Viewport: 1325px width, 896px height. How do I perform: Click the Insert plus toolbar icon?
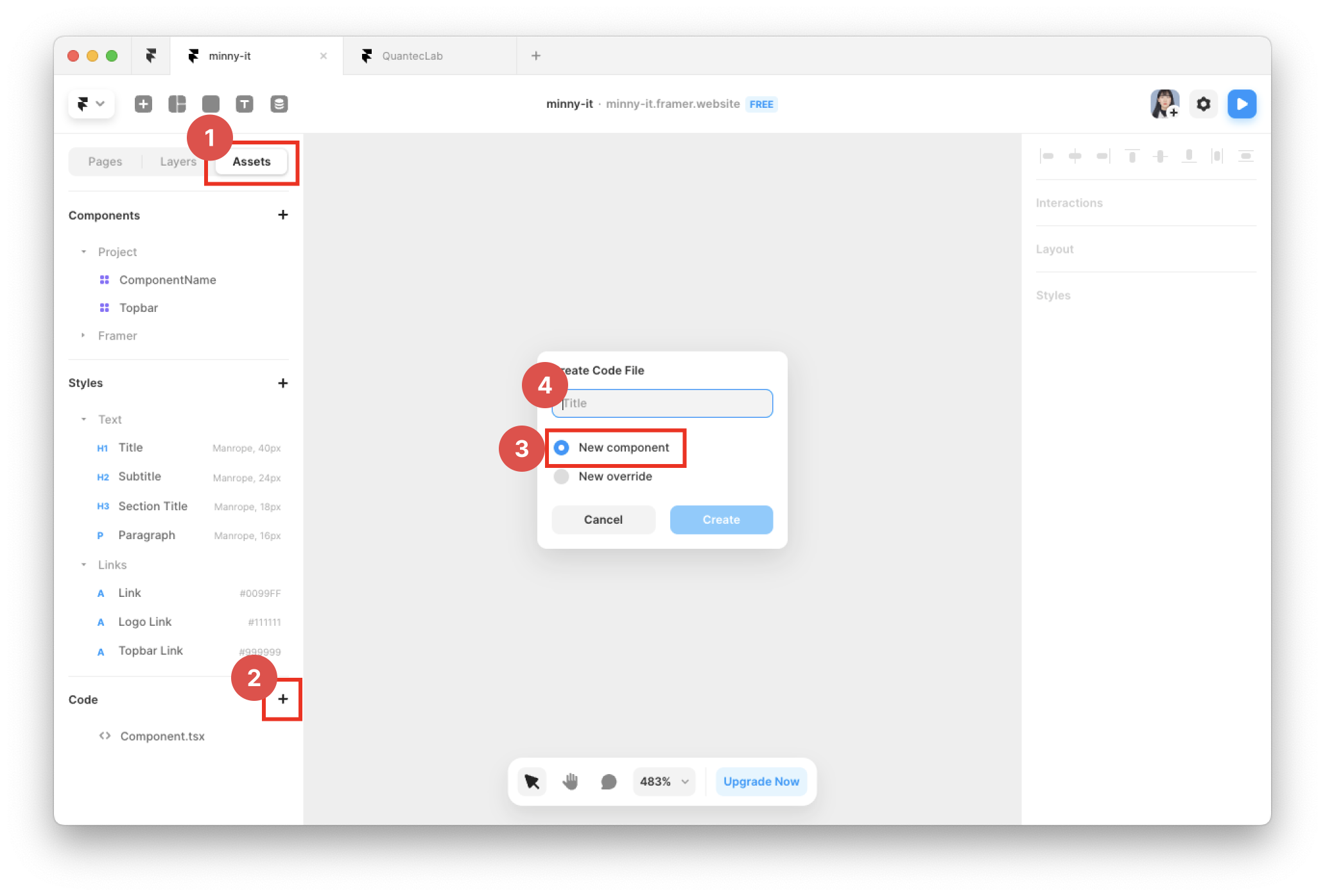[x=143, y=104]
